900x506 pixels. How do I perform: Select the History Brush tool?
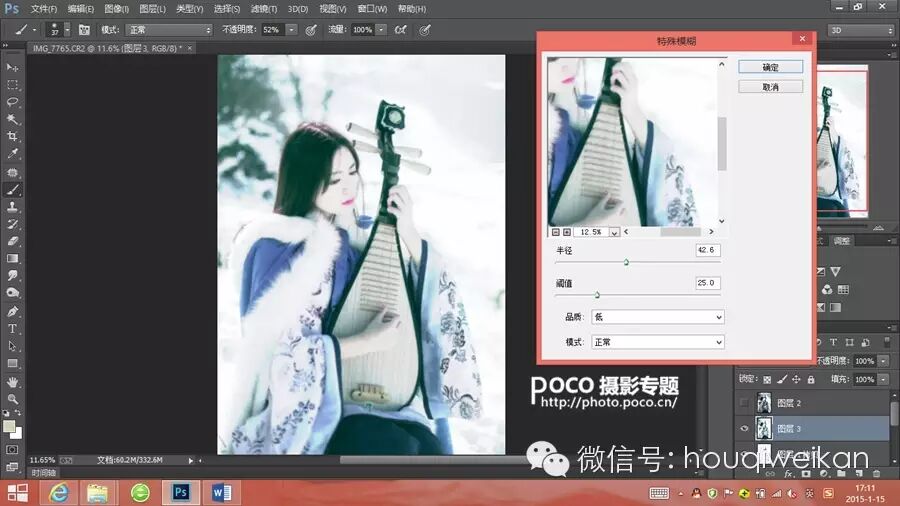point(12,224)
